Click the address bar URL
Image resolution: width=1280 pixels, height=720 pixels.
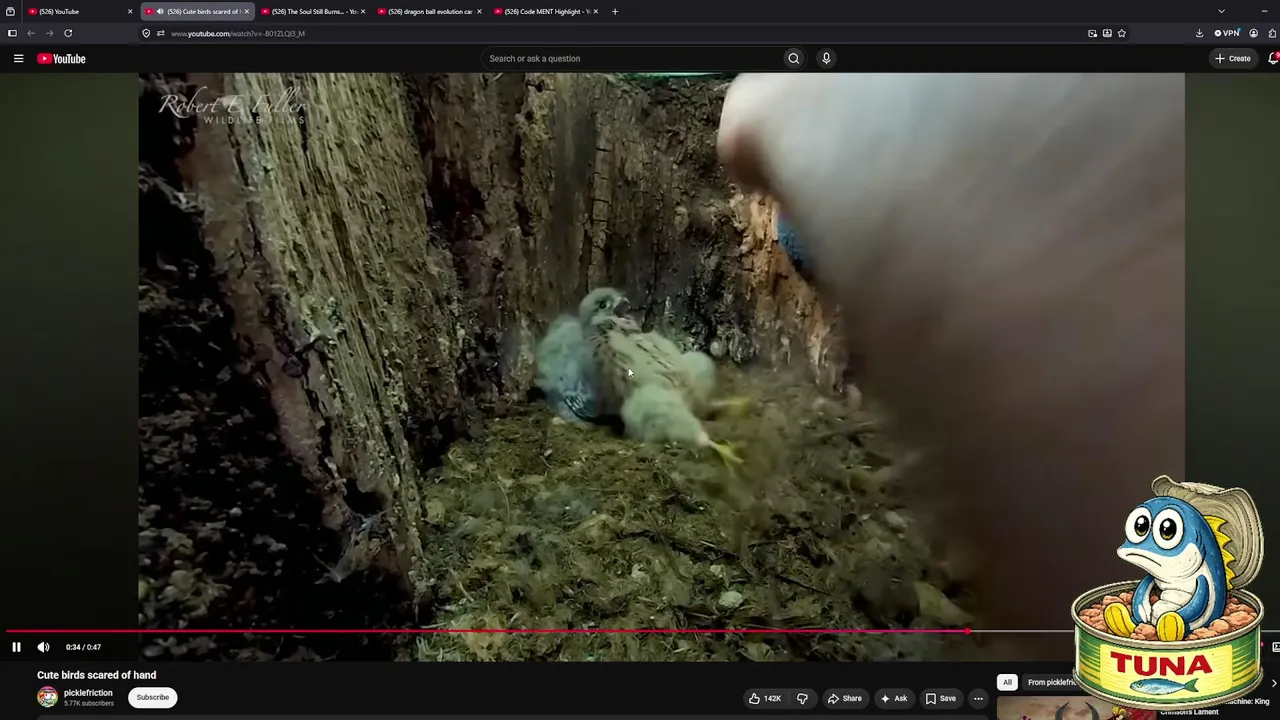[x=238, y=34]
